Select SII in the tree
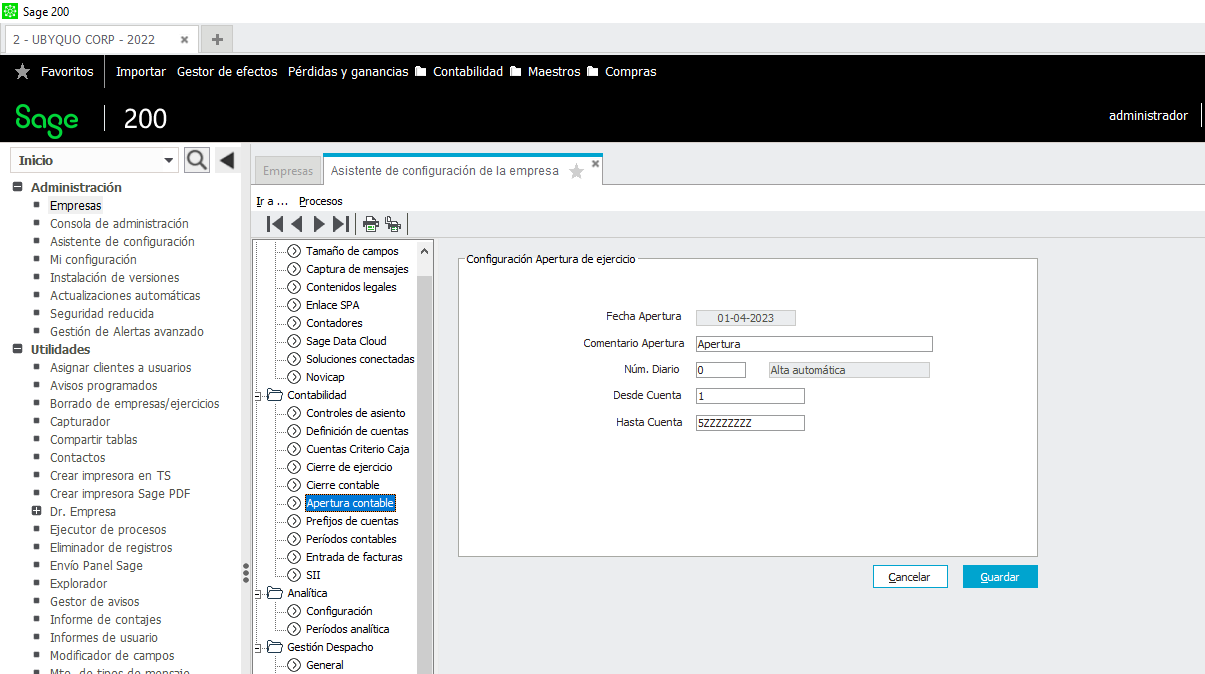 (x=313, y=575)
